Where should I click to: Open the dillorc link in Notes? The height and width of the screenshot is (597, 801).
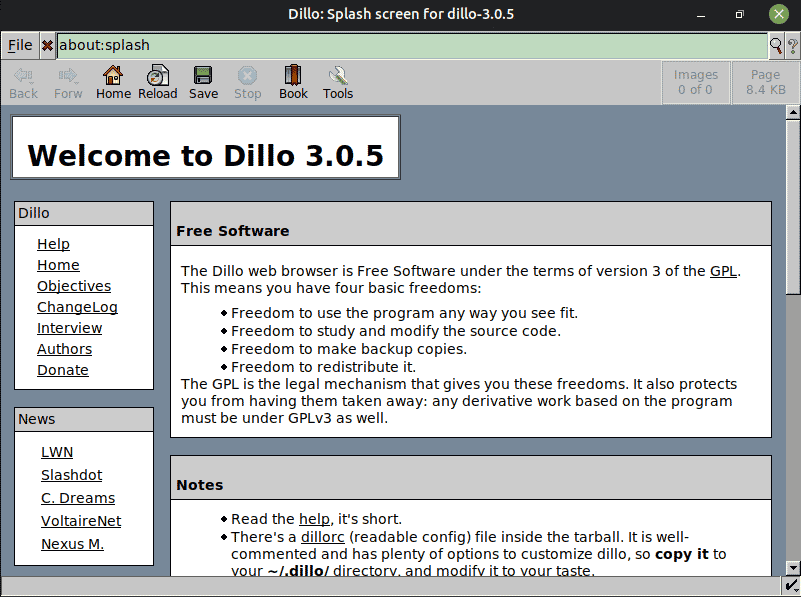click(323, 537)
